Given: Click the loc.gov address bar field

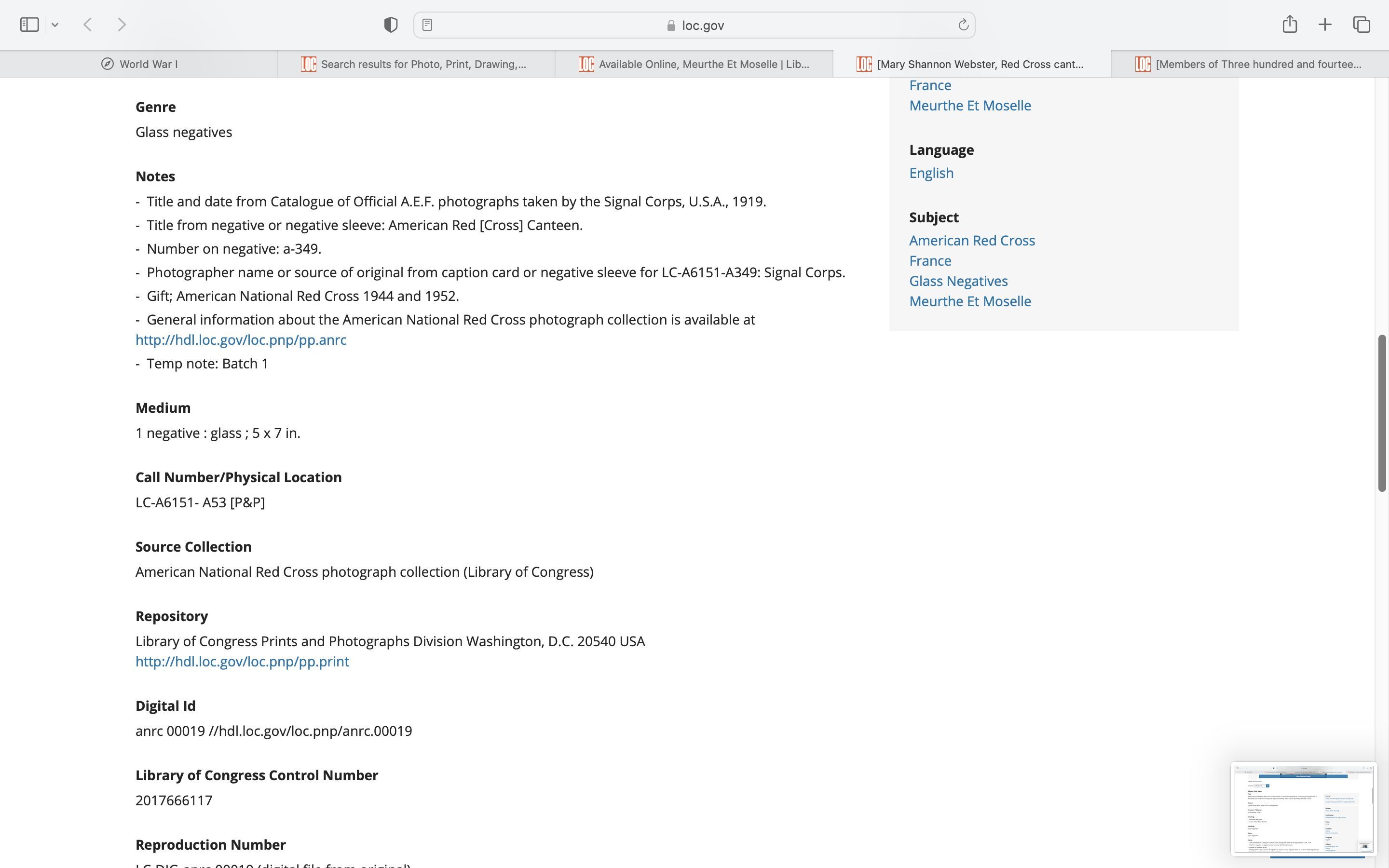Looking at the screenshot, I should click(694, 25).
